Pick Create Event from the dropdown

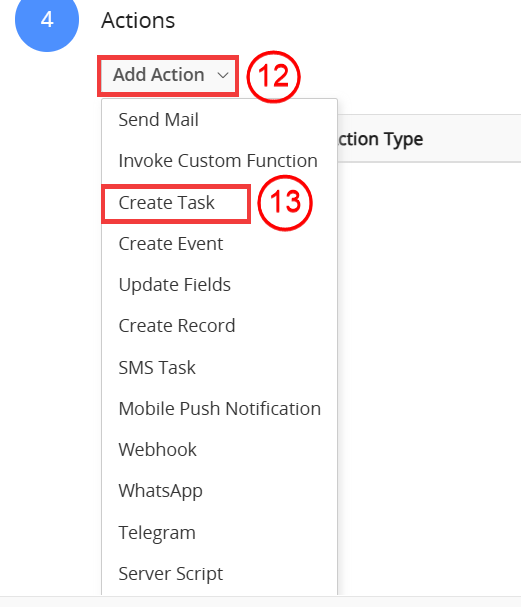[219, 244]
